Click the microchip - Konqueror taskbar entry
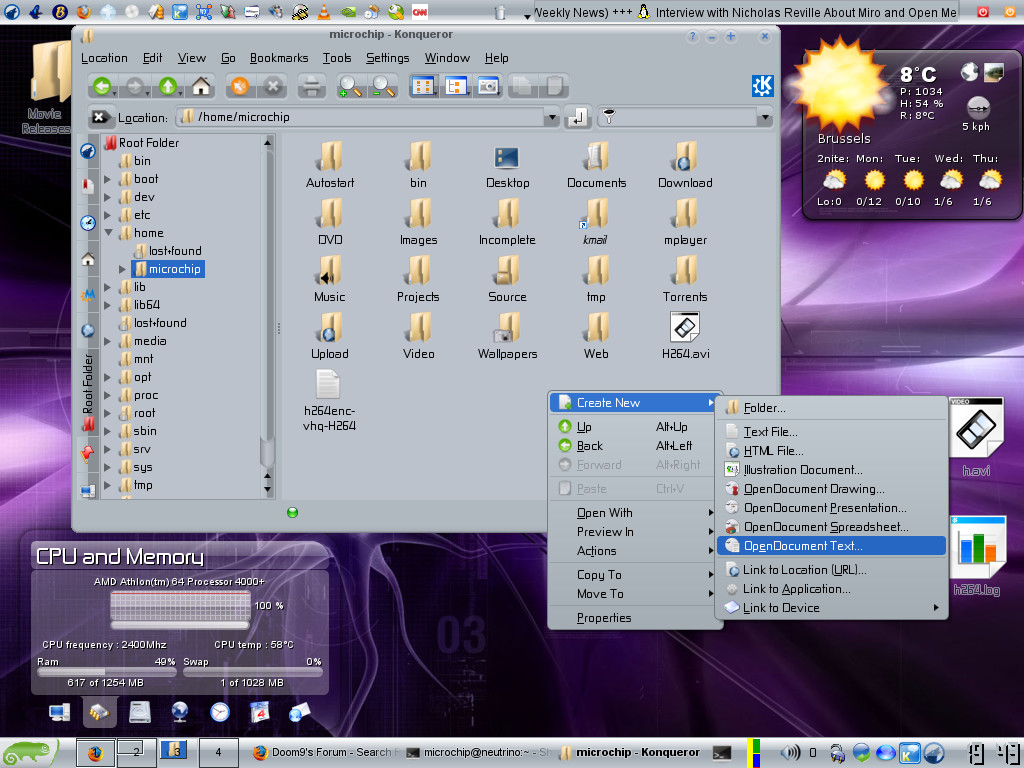The width and height of the screenshot is (1024, 768). click(x=630, y=752)
